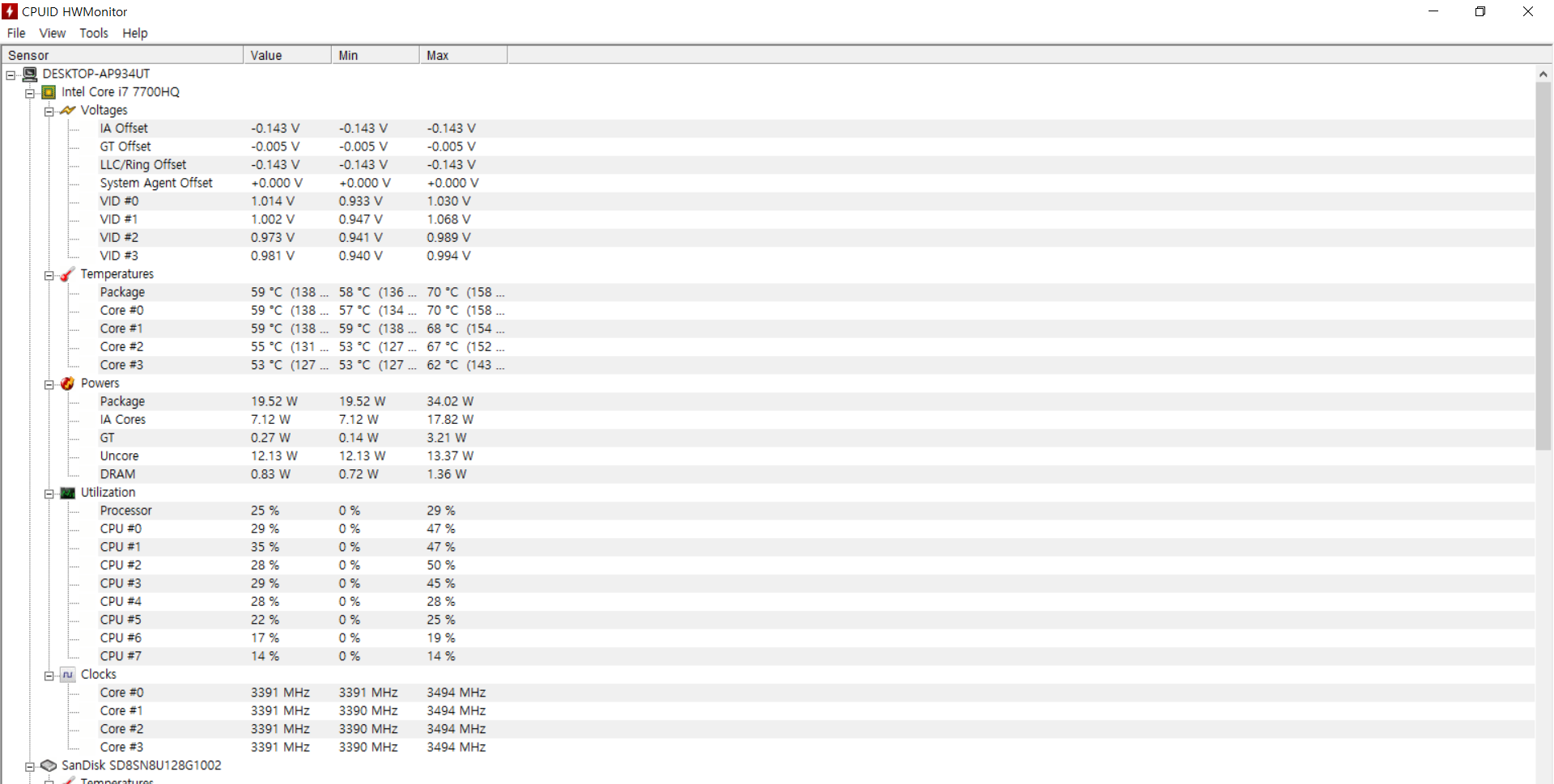Select the Core #0 clock row showing 3391 MHz

pyautogui.click(x=816, y=693)
